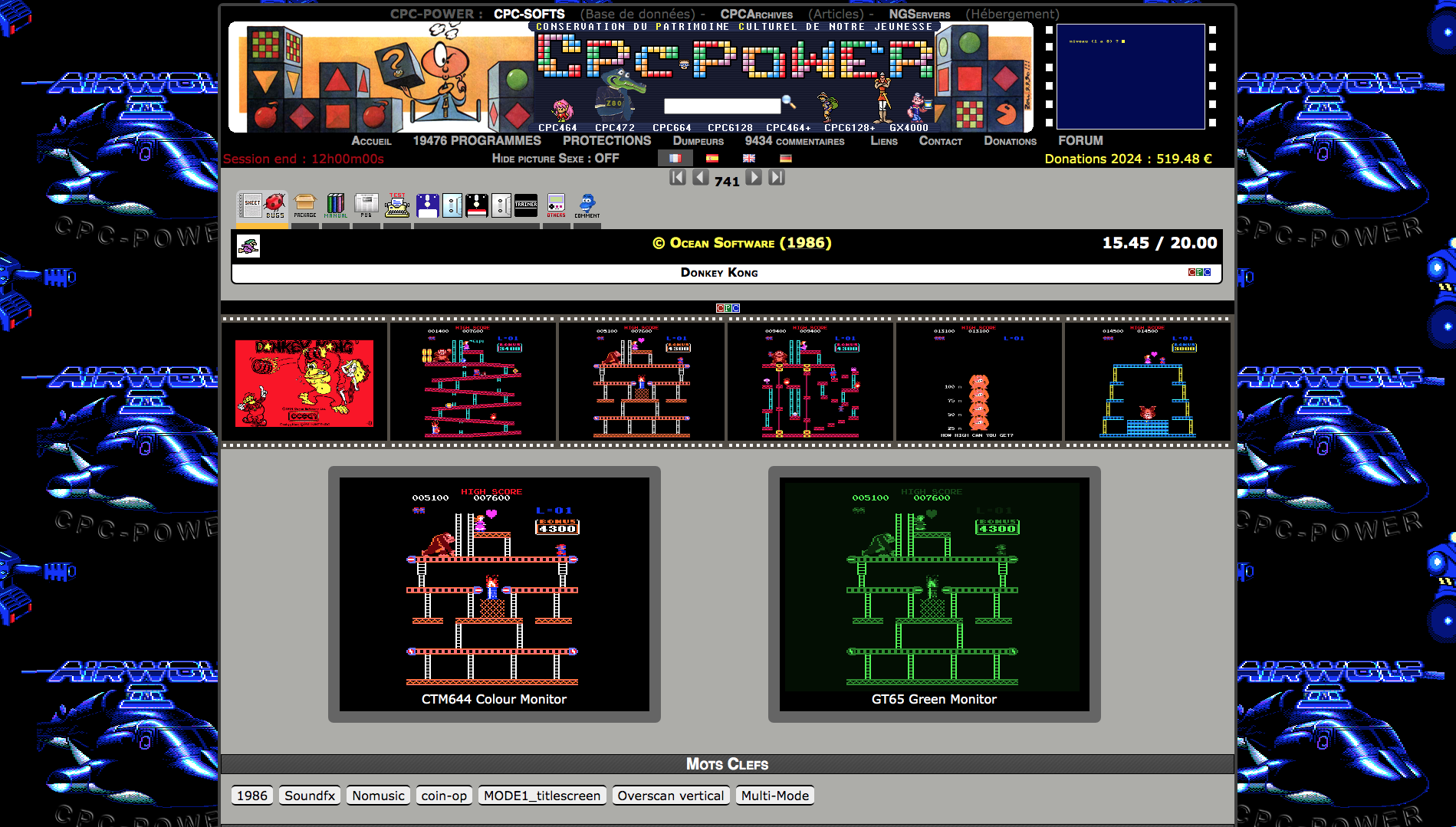Screen dimensions: 1456x827
Task: Open the Protections menu item
Action: 606,141
